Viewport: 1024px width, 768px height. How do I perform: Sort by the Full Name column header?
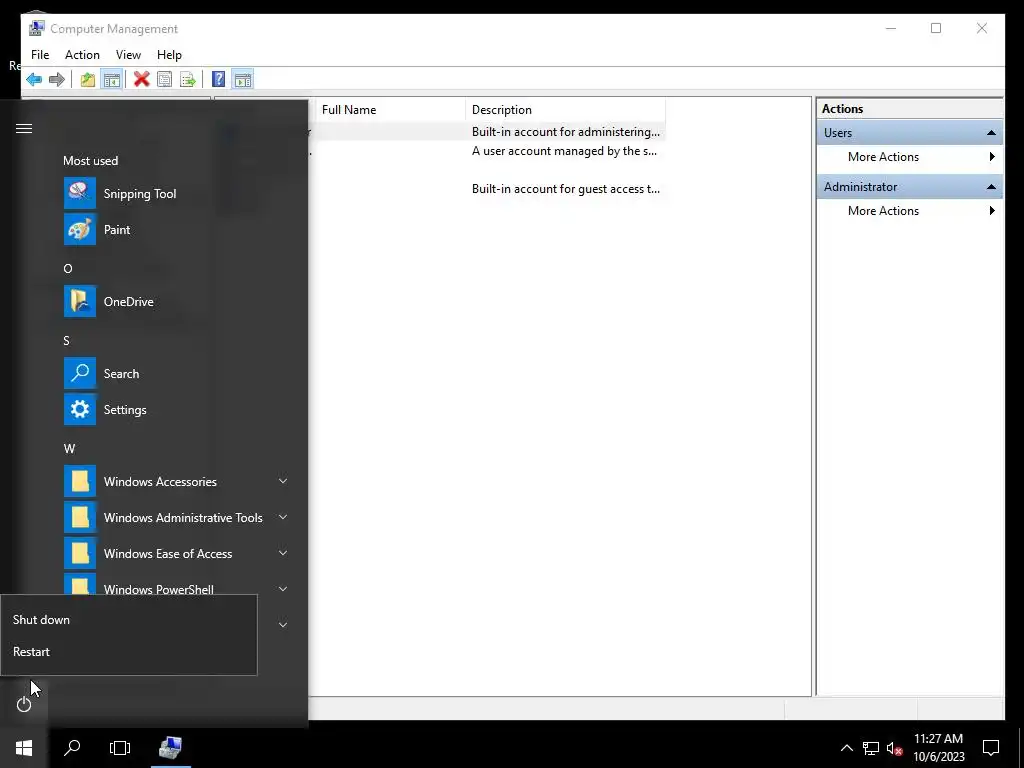click(x=390, y=110)
